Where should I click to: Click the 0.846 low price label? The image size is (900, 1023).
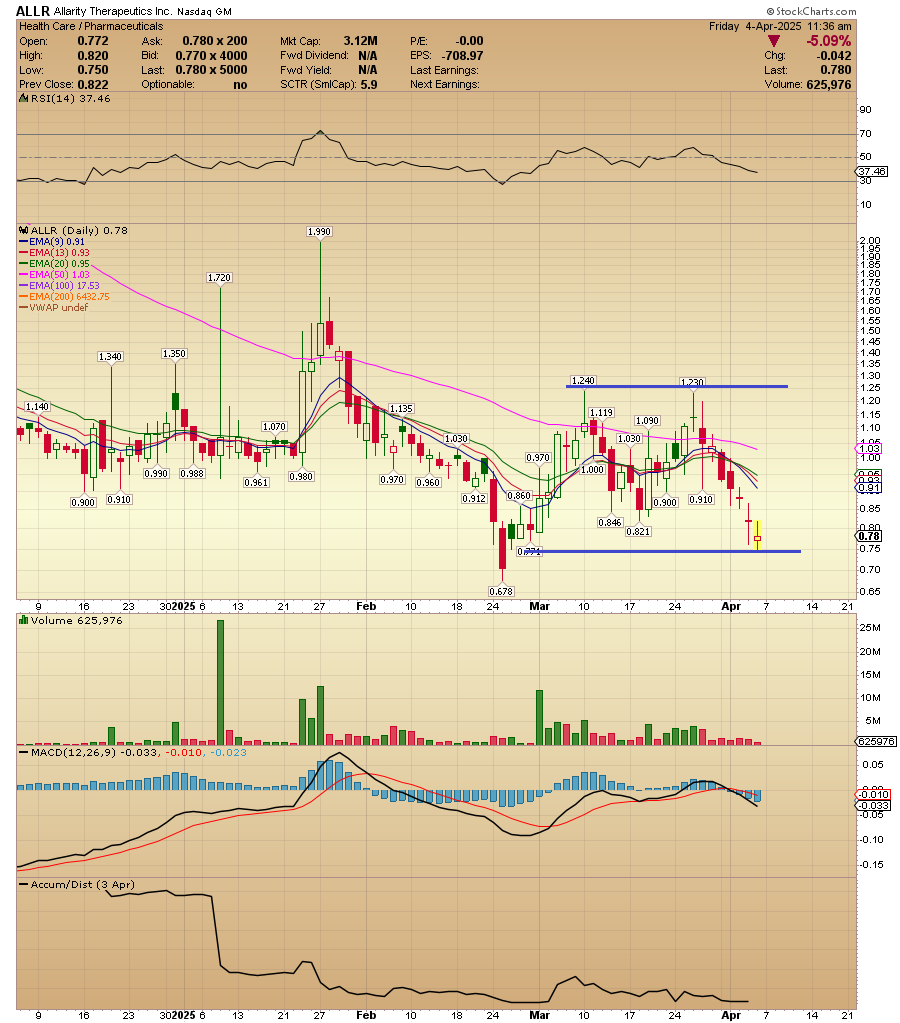(610, 523)
